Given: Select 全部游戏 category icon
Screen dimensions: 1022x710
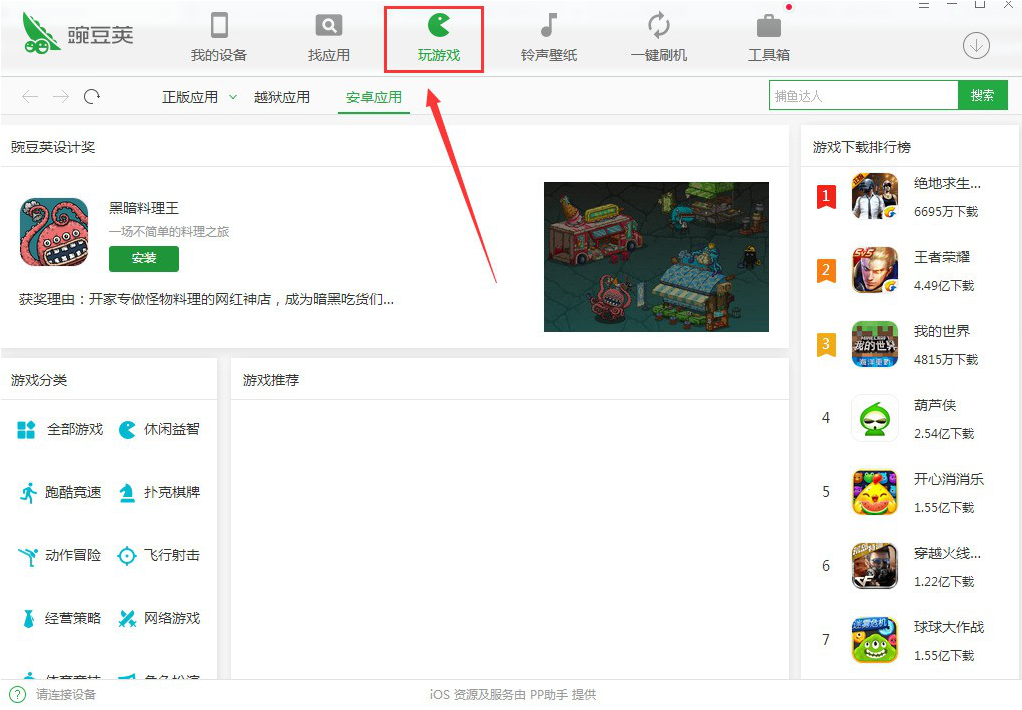Looking at the screenshot, I should [26, 430].
